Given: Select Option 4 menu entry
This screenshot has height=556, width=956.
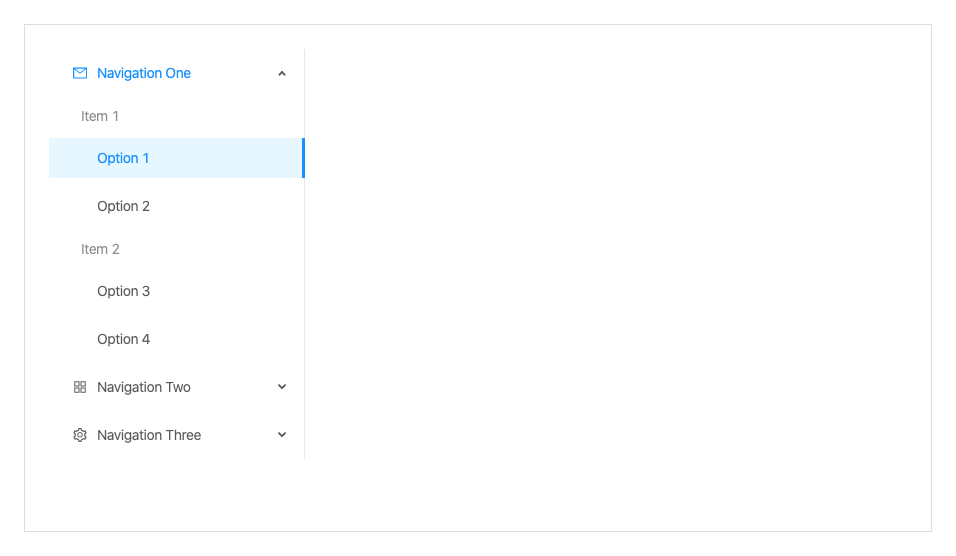Looking at the screenshot, I should tap(176, 339).
